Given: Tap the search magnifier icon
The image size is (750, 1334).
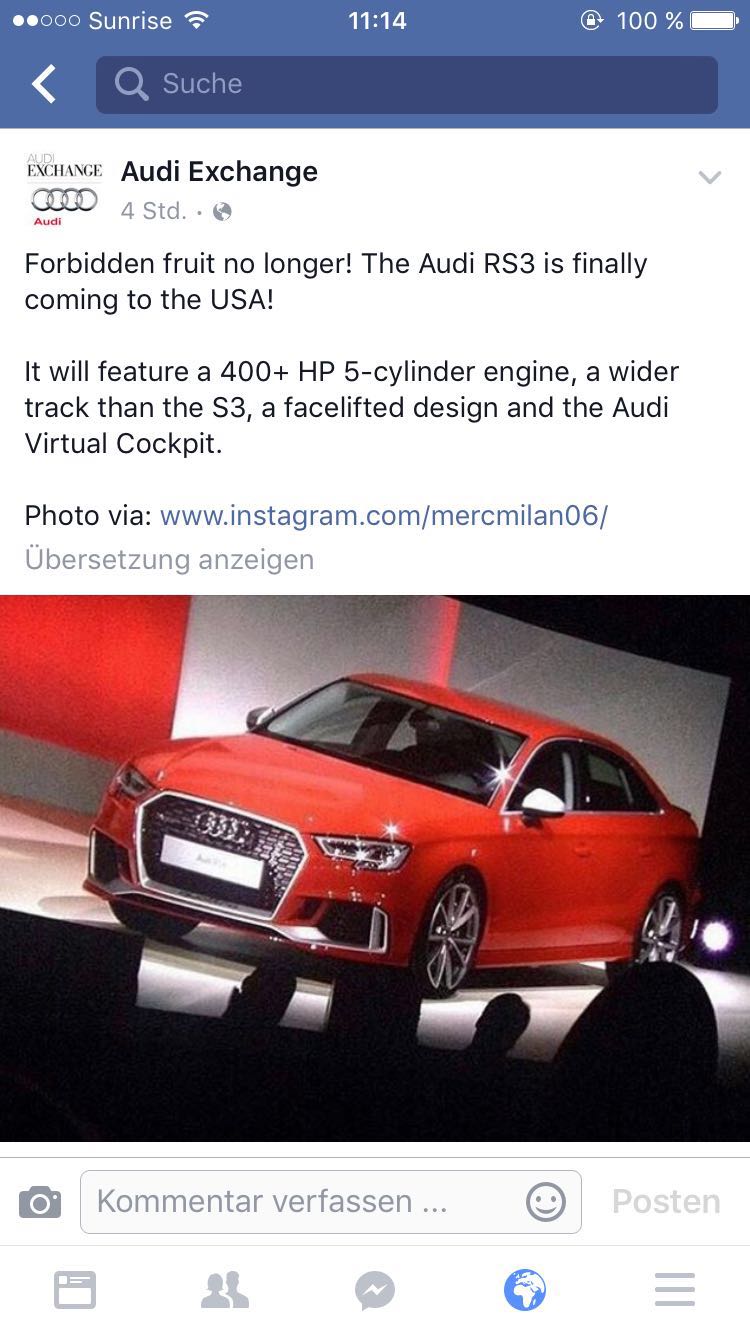Looking at the screenshot, I should point(131,84).
